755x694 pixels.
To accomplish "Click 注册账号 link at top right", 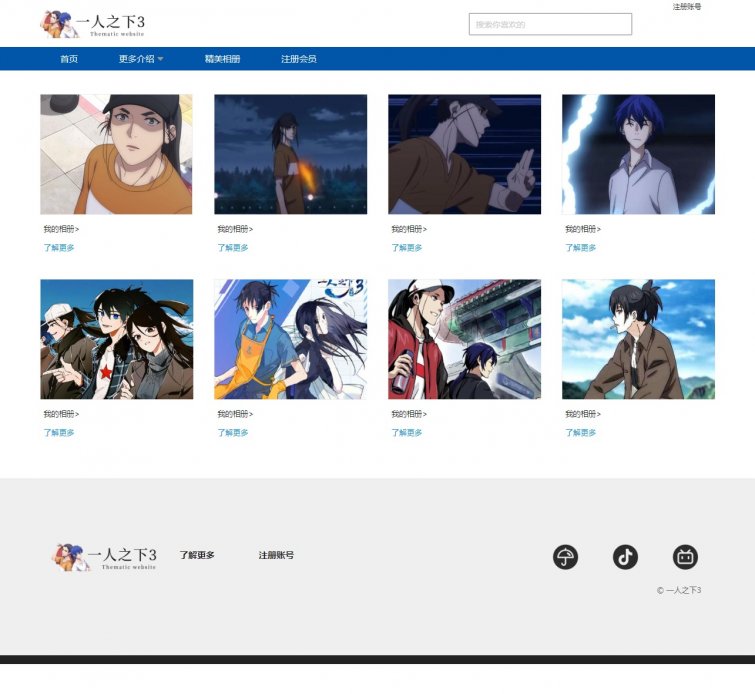I will pyautogui.click(x=687, y=7).
